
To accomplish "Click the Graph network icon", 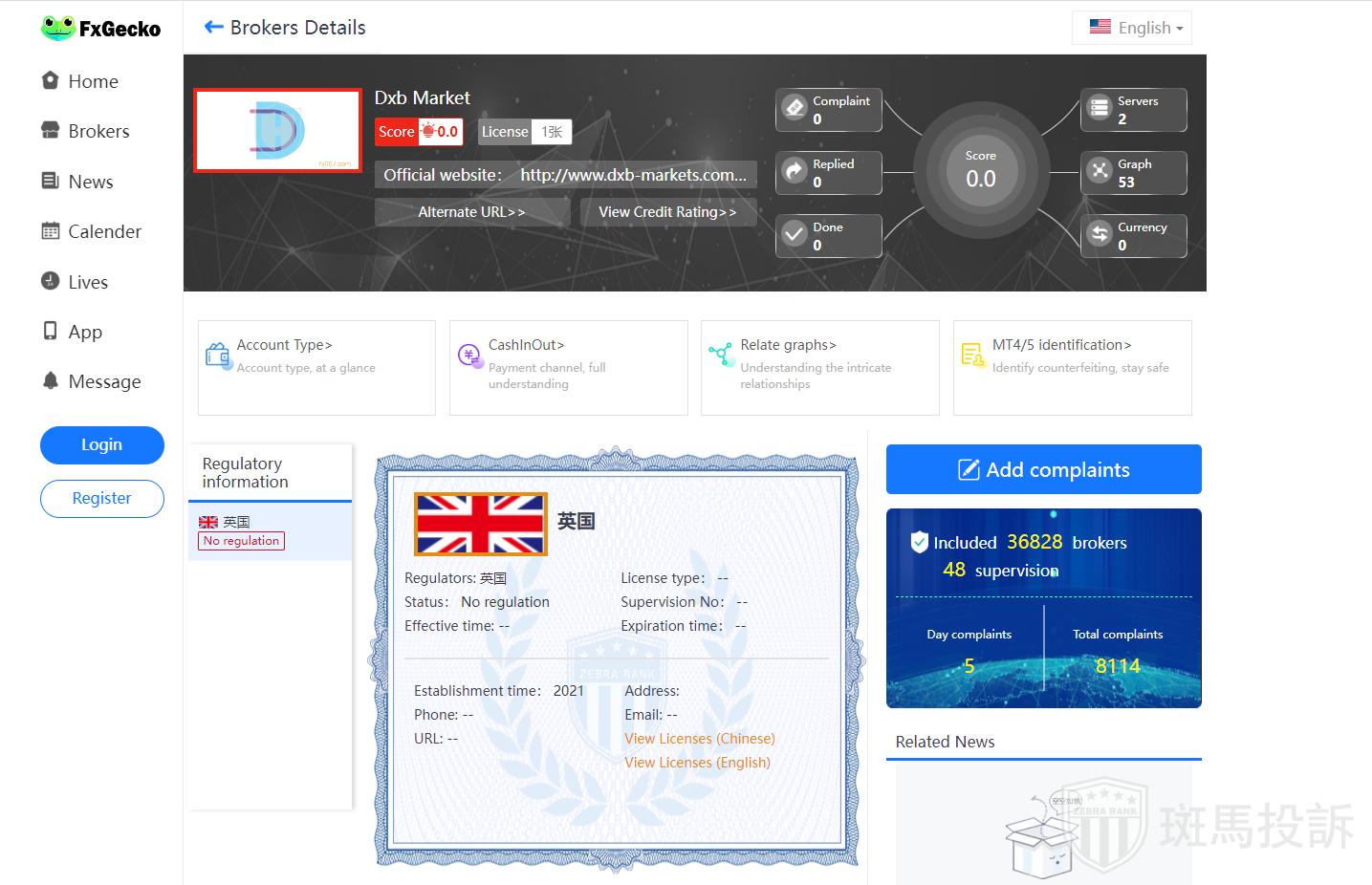I will tap(1100, 171).
